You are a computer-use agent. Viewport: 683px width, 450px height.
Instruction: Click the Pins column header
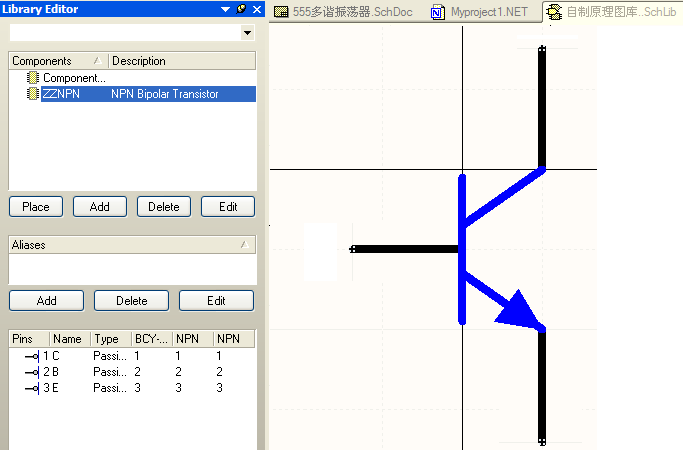click(29, 339)
